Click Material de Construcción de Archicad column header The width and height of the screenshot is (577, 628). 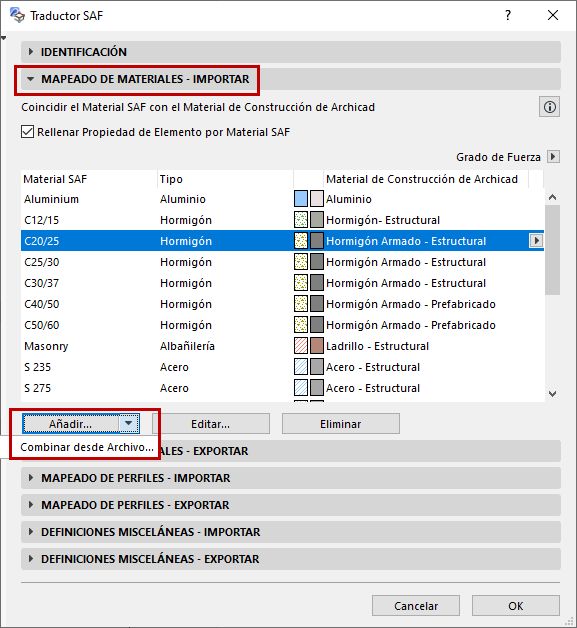pos(426,179)
